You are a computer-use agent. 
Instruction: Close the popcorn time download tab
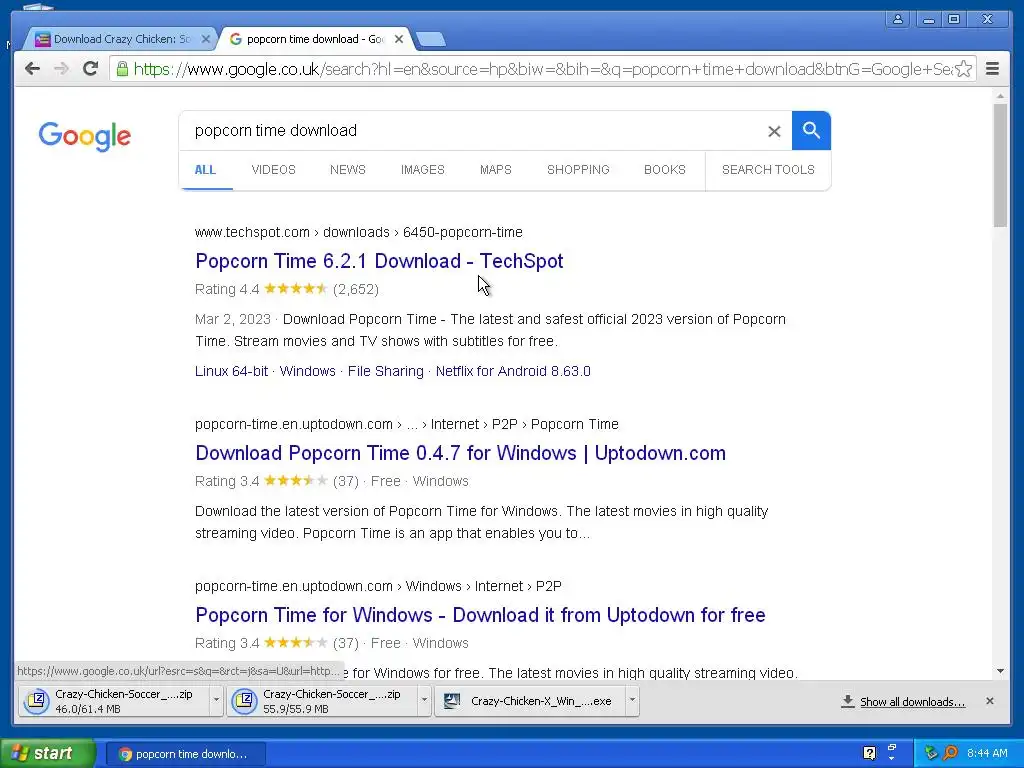click(x=399, y=39)
